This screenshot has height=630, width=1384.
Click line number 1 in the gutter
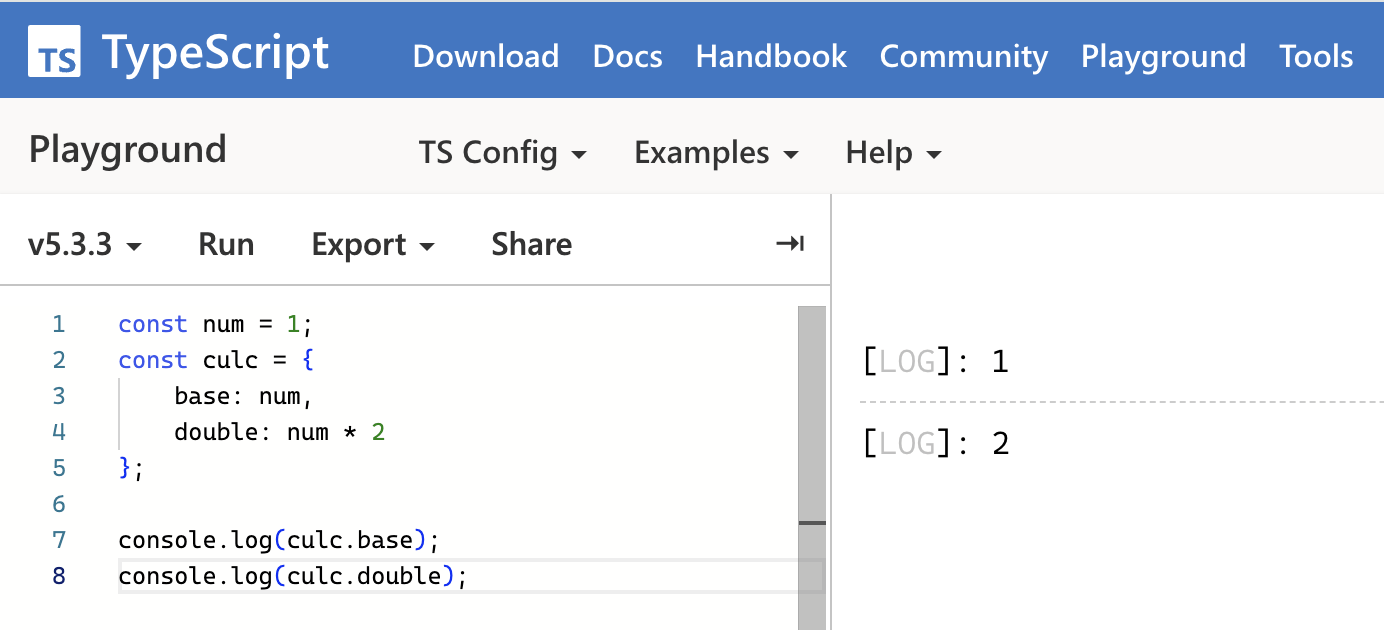point(59,324)
